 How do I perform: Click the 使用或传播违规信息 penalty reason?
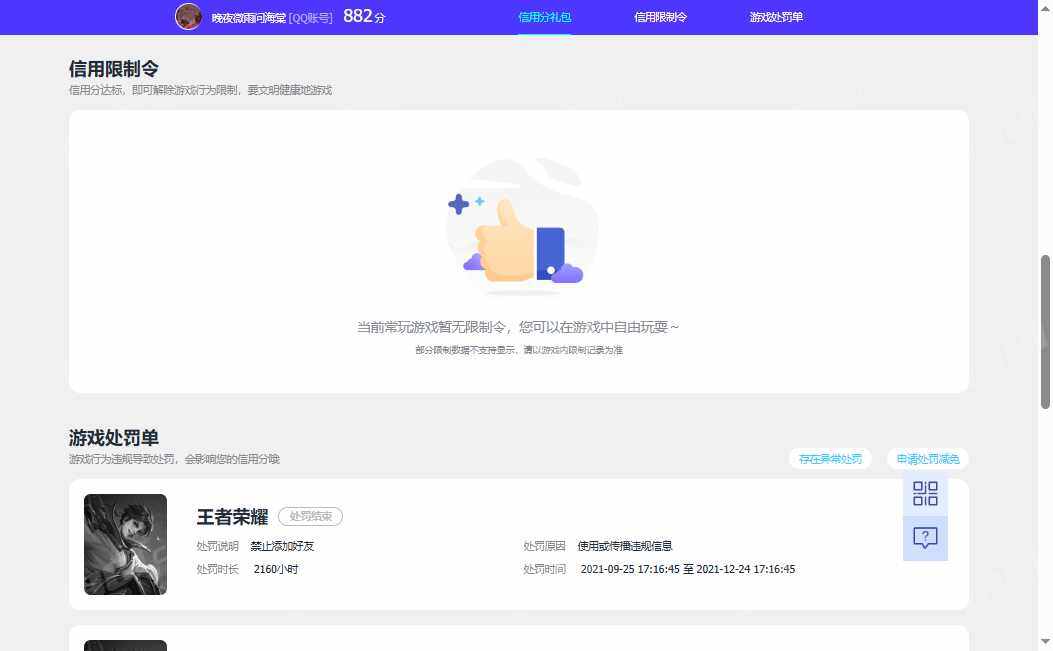click(x=625, y=546)
